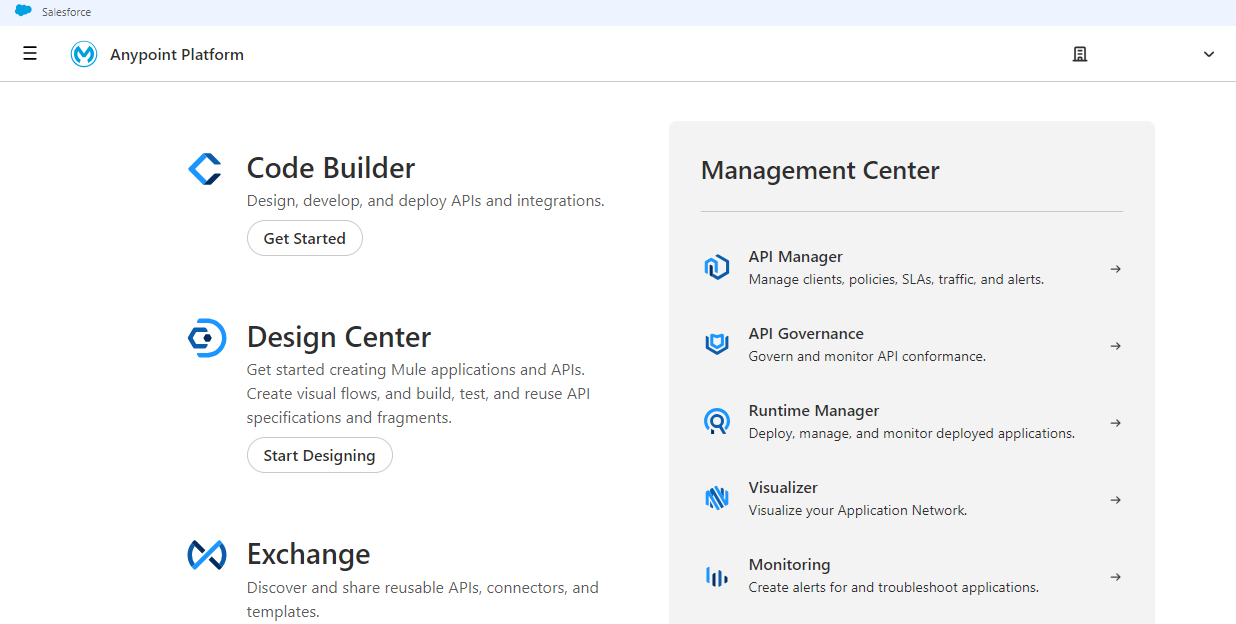Click the Anypoint Platform title text
Image resolution: width=1236 pixels, height=624 pixels.
click(177, 55)
